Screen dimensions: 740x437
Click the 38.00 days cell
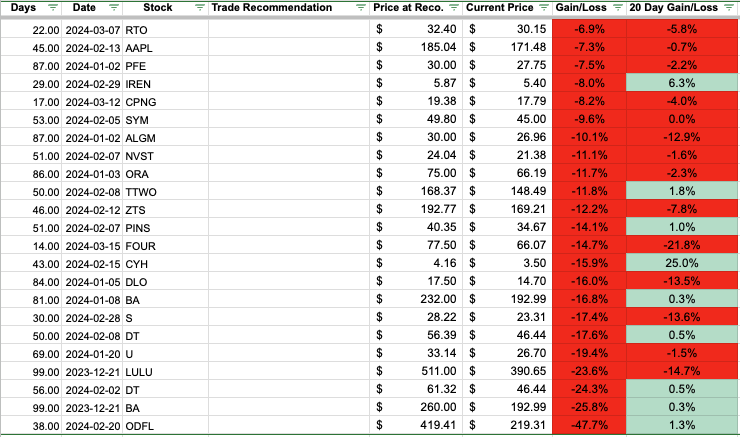click(31, 426)
